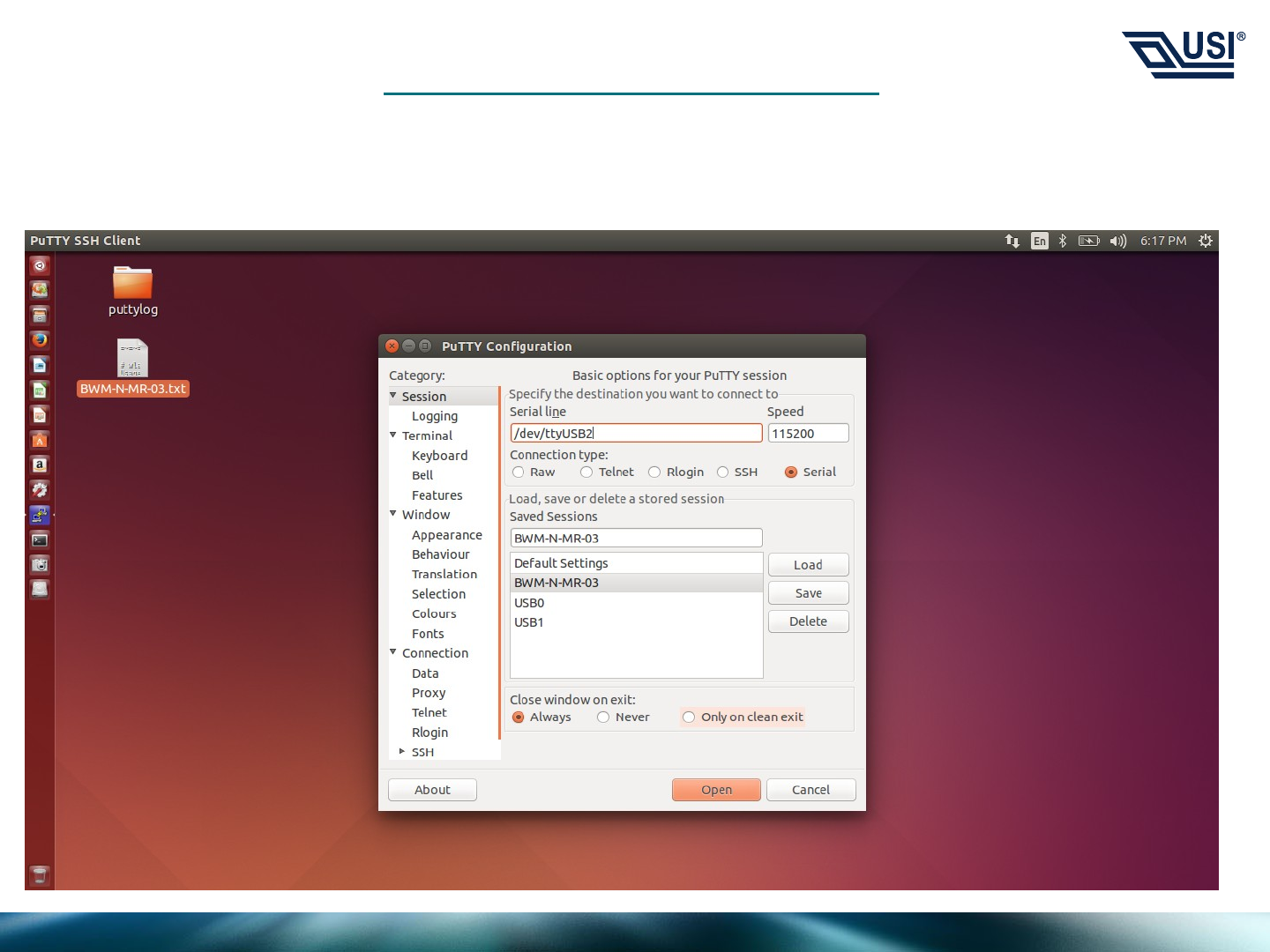
Task: Open the Trash at the dock bottom
Action: [40, 875]
